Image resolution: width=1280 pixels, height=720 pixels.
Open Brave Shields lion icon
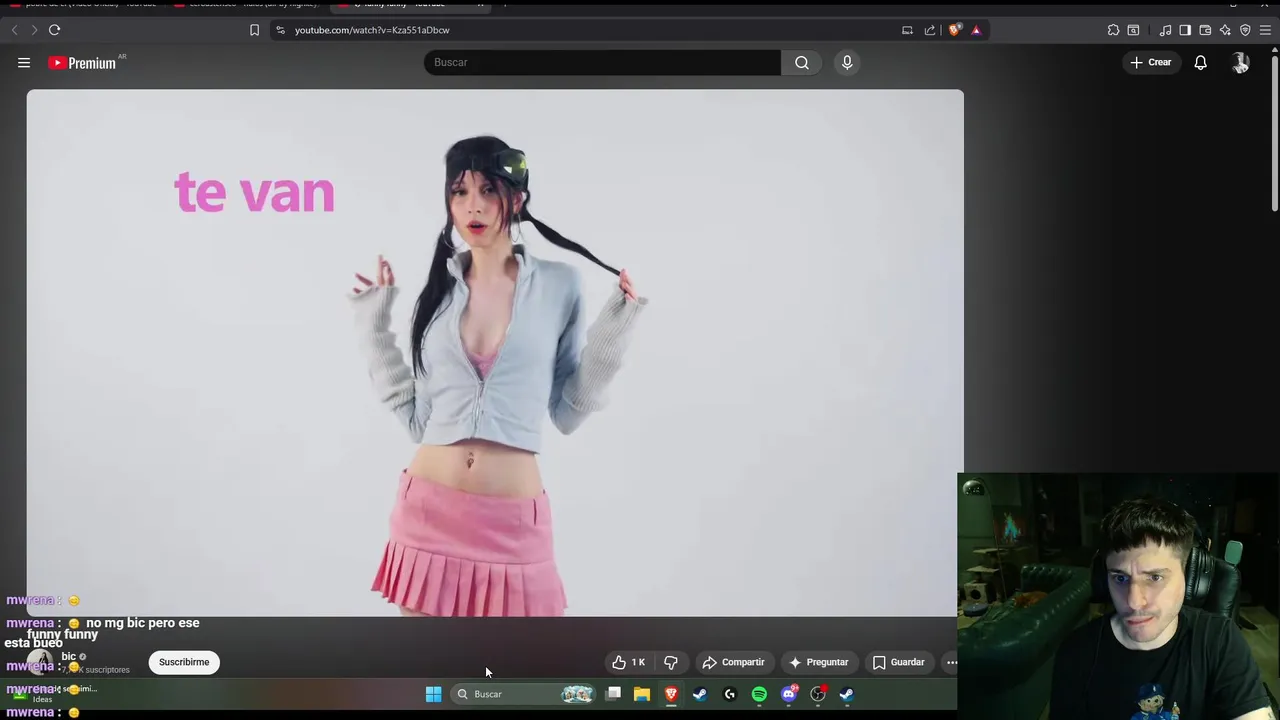[954, 30]
